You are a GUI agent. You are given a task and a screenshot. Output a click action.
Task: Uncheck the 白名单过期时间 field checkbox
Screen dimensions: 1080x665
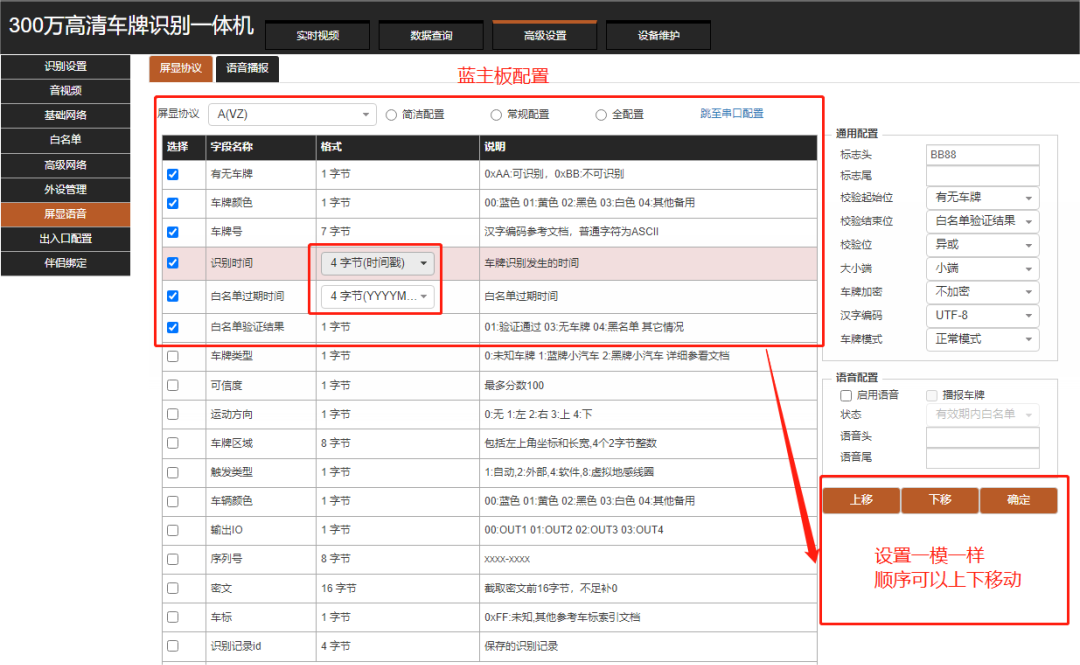coord(173,296)
